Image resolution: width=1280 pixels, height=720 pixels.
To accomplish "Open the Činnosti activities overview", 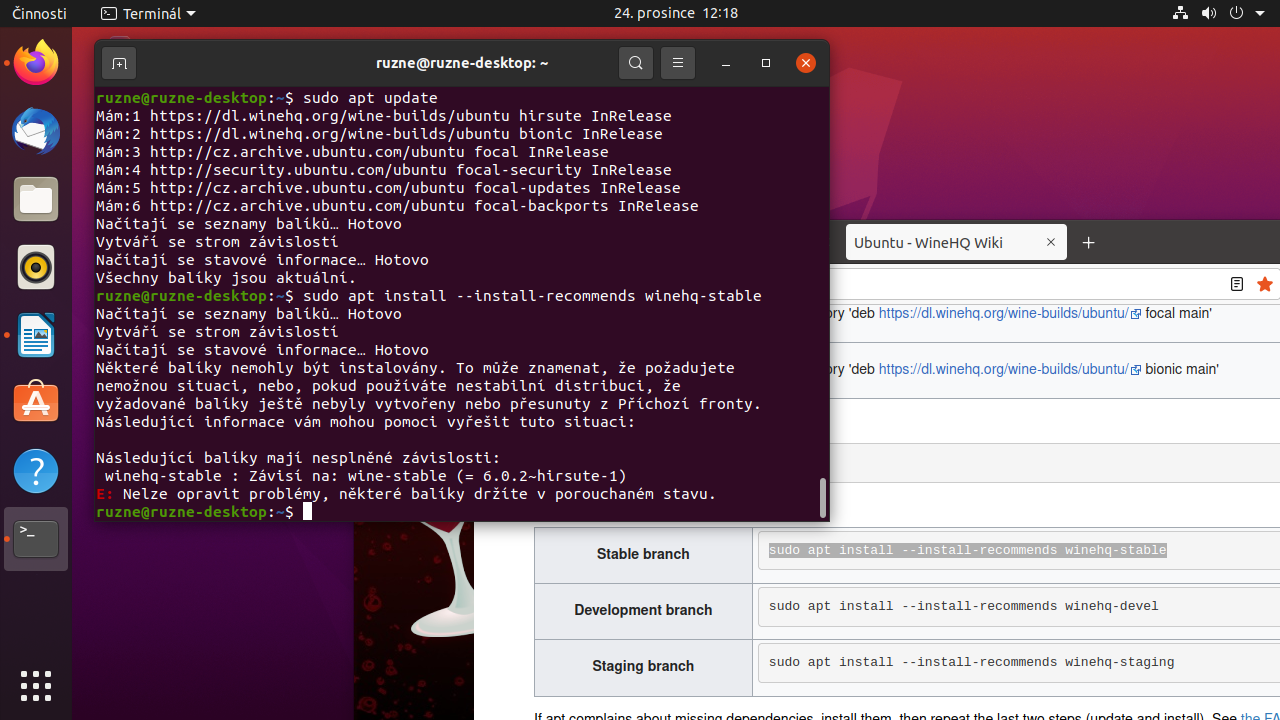I will pos(39,13).
